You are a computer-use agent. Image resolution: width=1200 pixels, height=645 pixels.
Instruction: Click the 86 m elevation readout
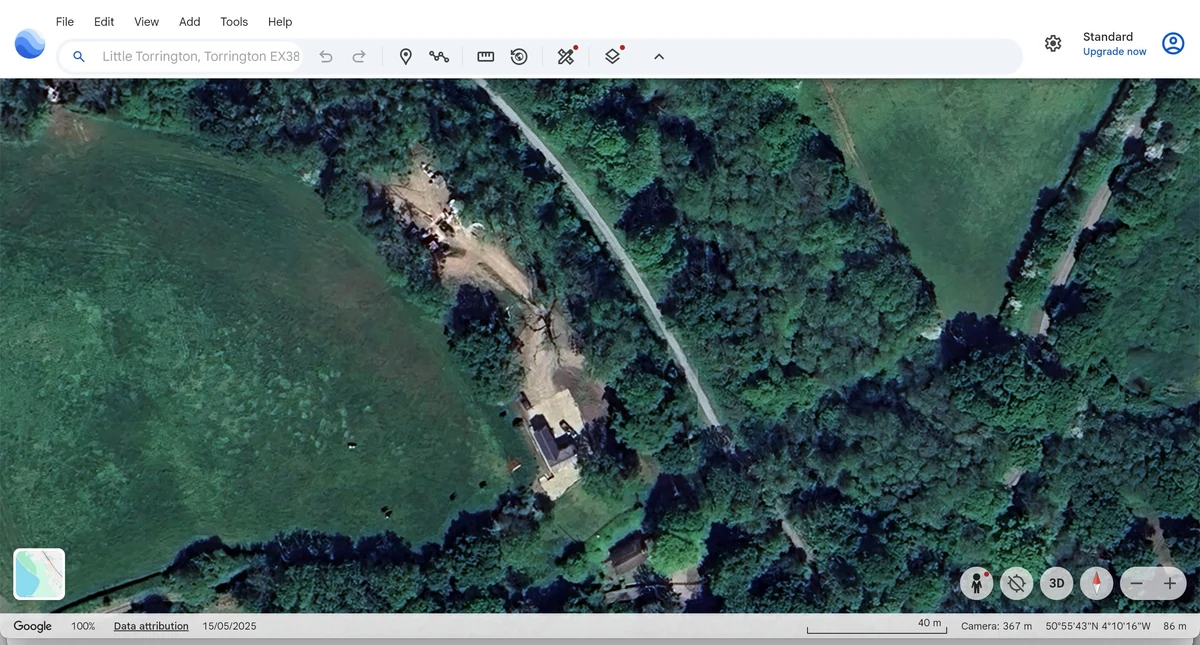coord(1175,626)
